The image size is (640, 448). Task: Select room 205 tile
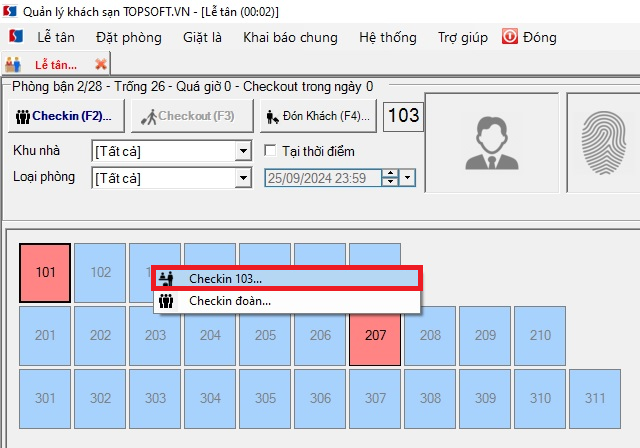pos(265,336)
